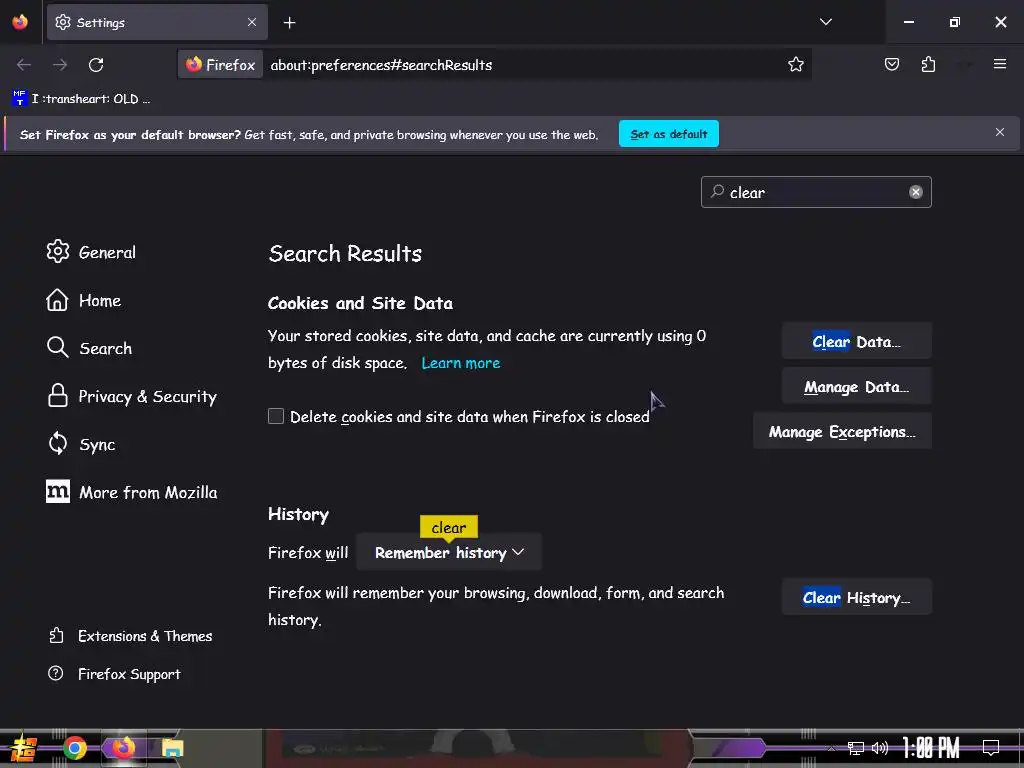Go to the Home settings category

(84, 300)
